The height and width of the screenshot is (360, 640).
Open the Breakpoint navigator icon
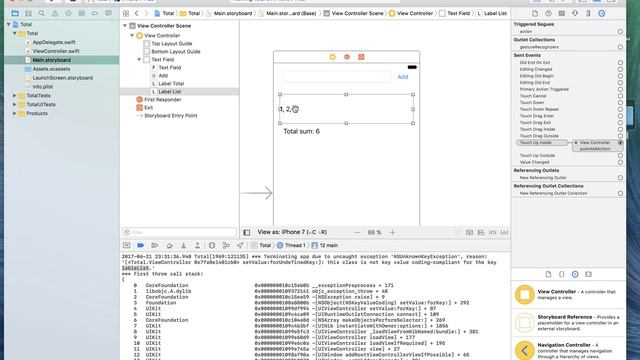(95, 13)
